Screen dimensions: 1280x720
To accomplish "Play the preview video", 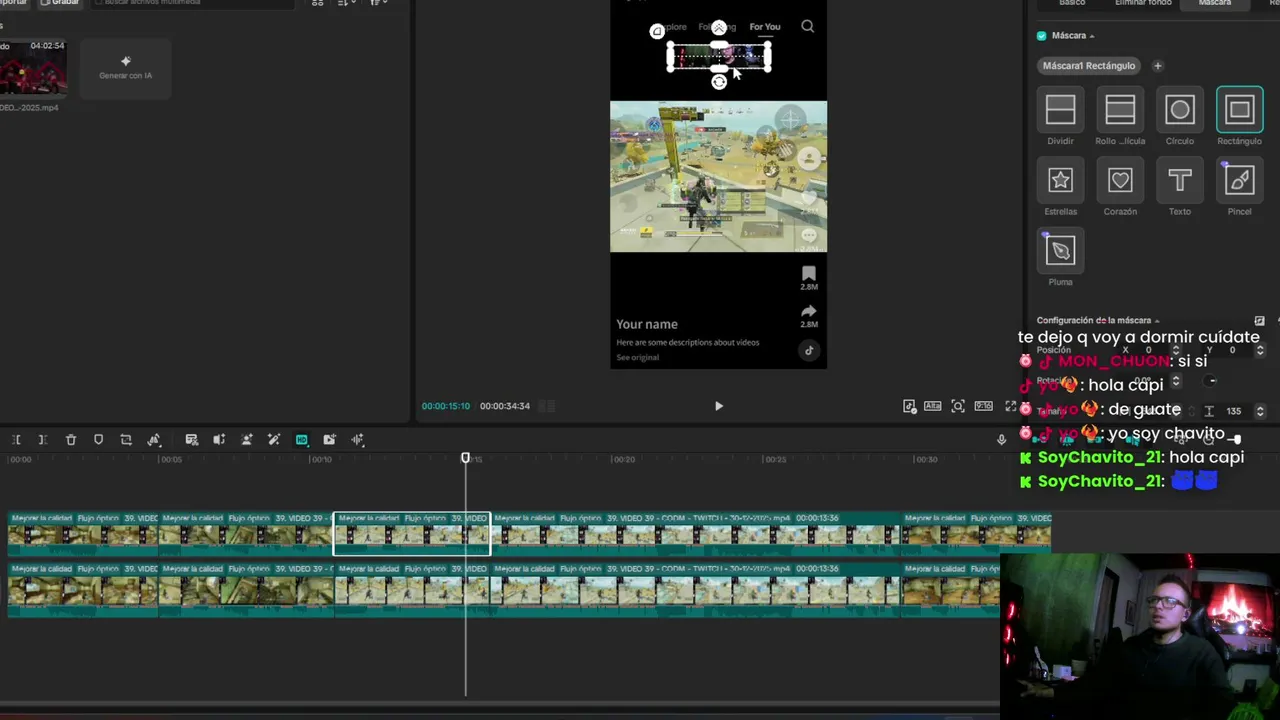I will coord(718,406).
